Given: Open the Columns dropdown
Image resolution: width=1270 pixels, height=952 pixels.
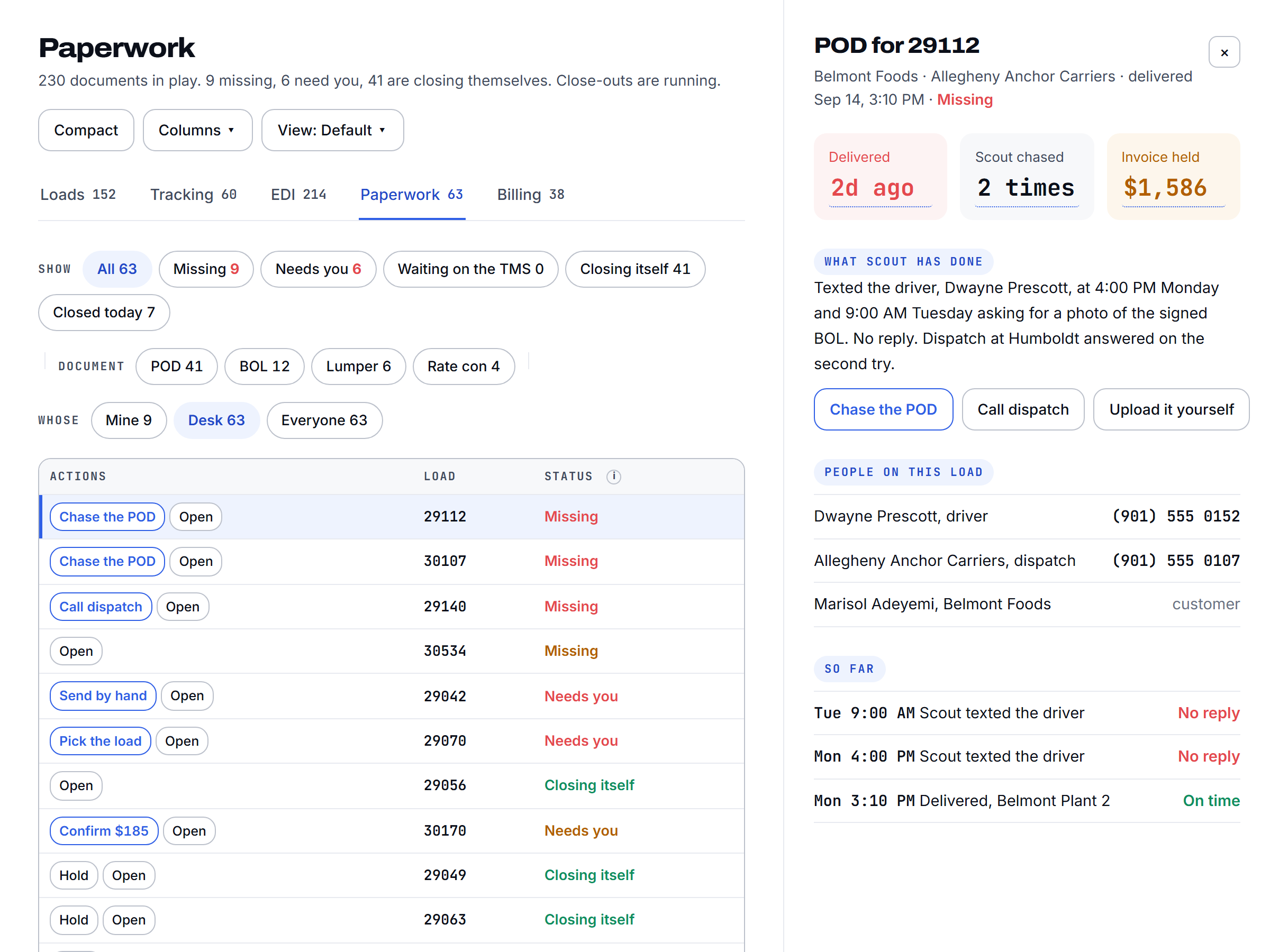Looking at the screenshot, I should pos(197,130).
